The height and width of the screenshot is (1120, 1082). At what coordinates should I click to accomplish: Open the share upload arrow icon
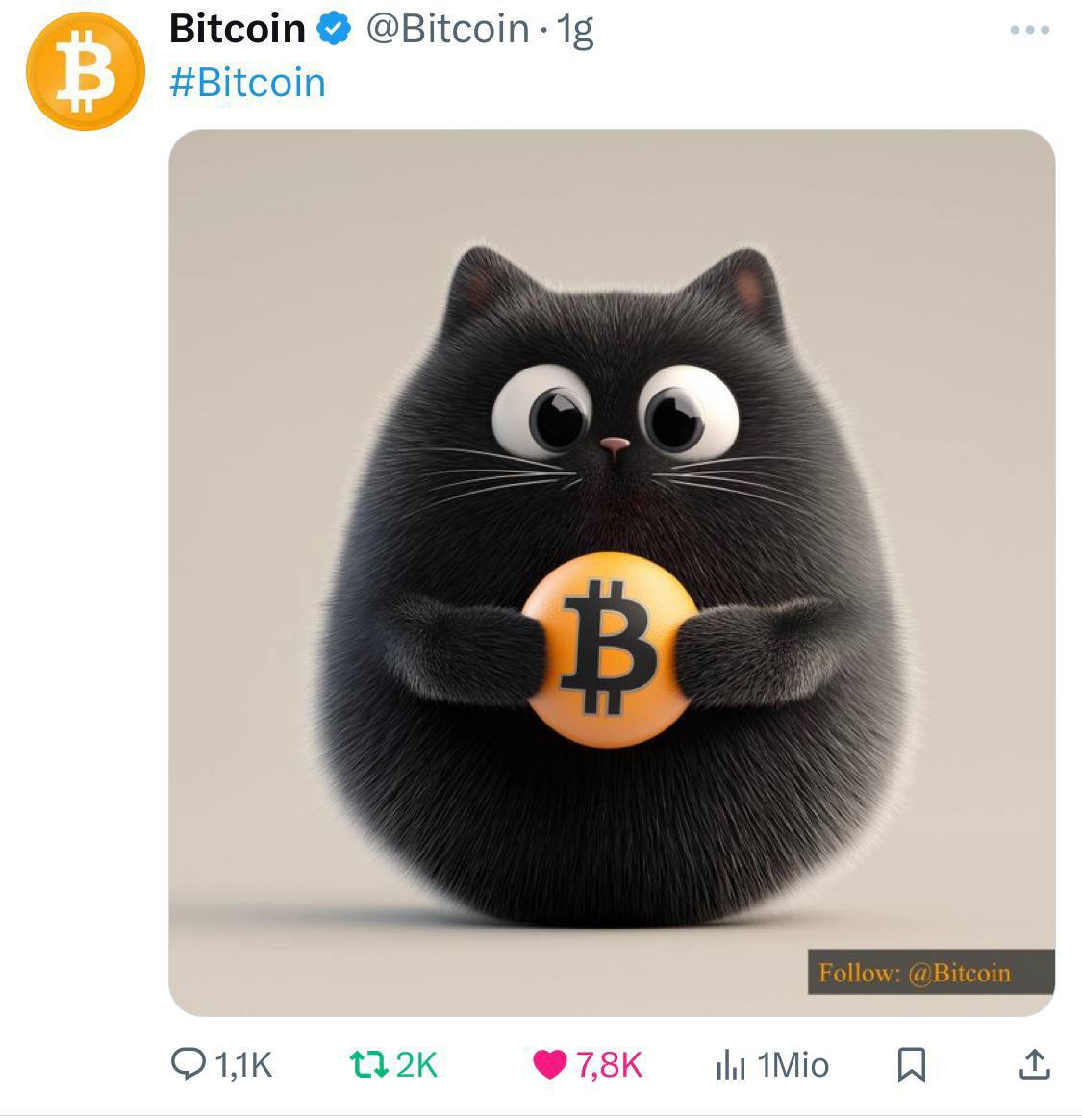tap(1034, 1063)
